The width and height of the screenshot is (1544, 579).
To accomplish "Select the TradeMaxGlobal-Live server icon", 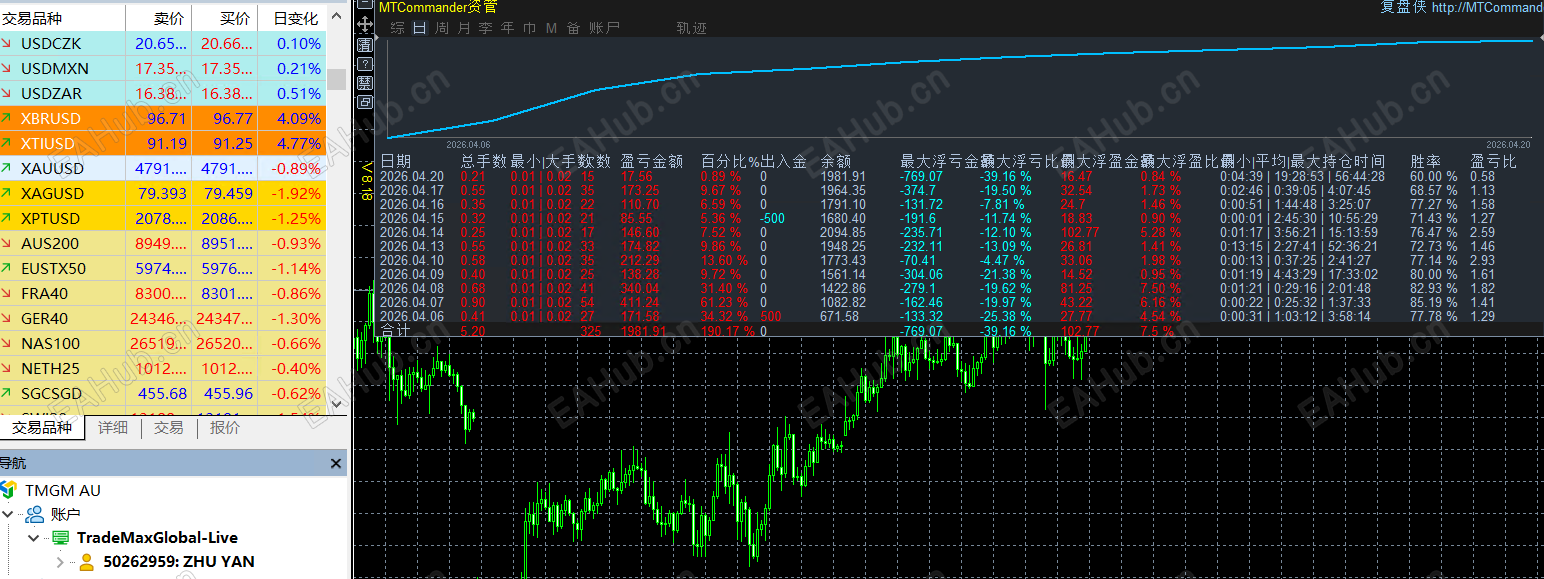I will point(61,538).
